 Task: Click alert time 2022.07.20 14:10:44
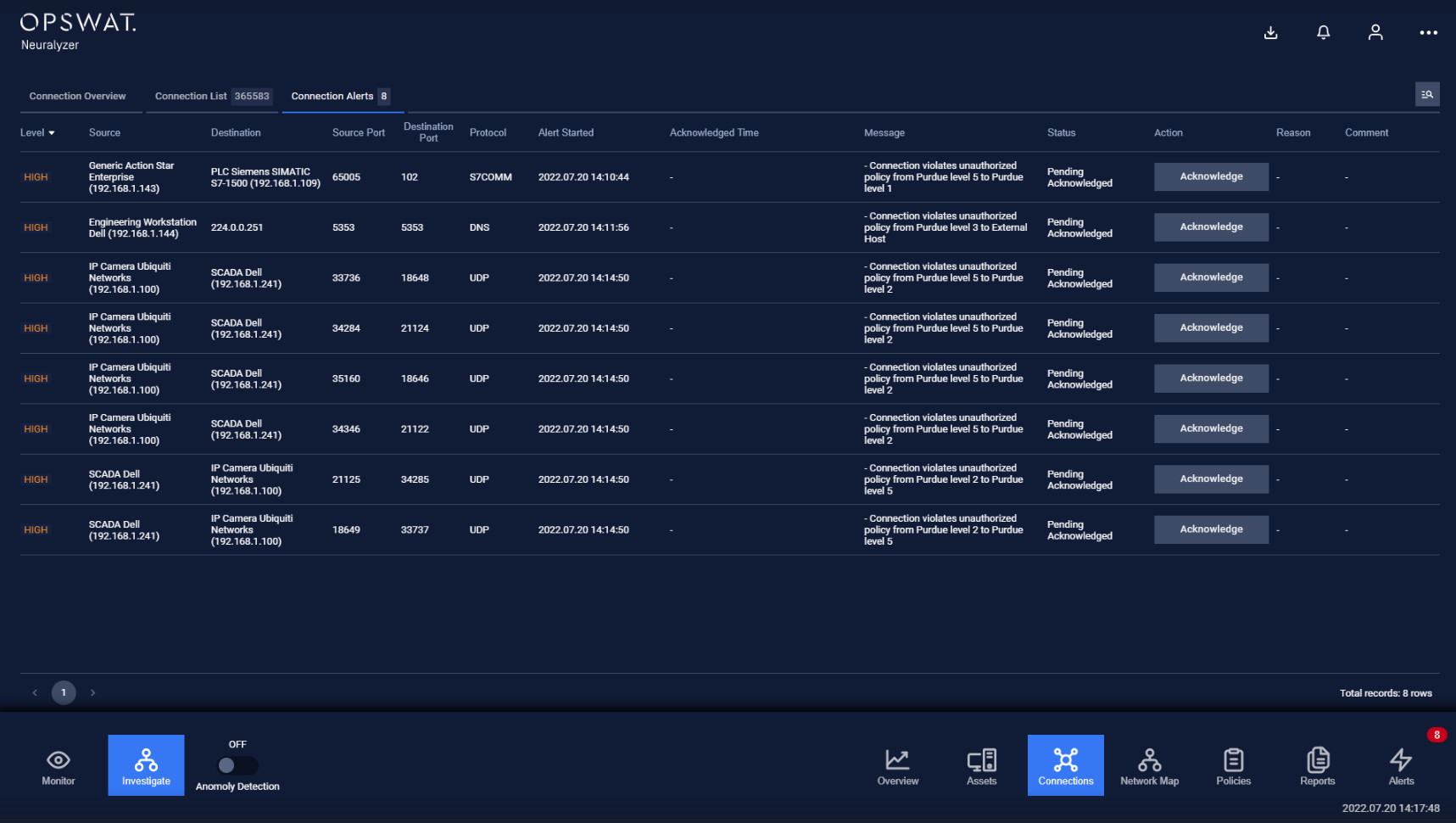click(583, 177)
